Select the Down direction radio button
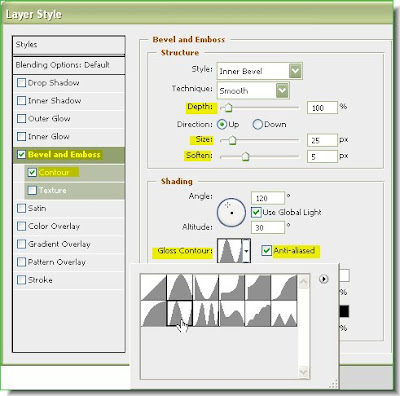Viewport: 400px width, 396px height. 257,124
